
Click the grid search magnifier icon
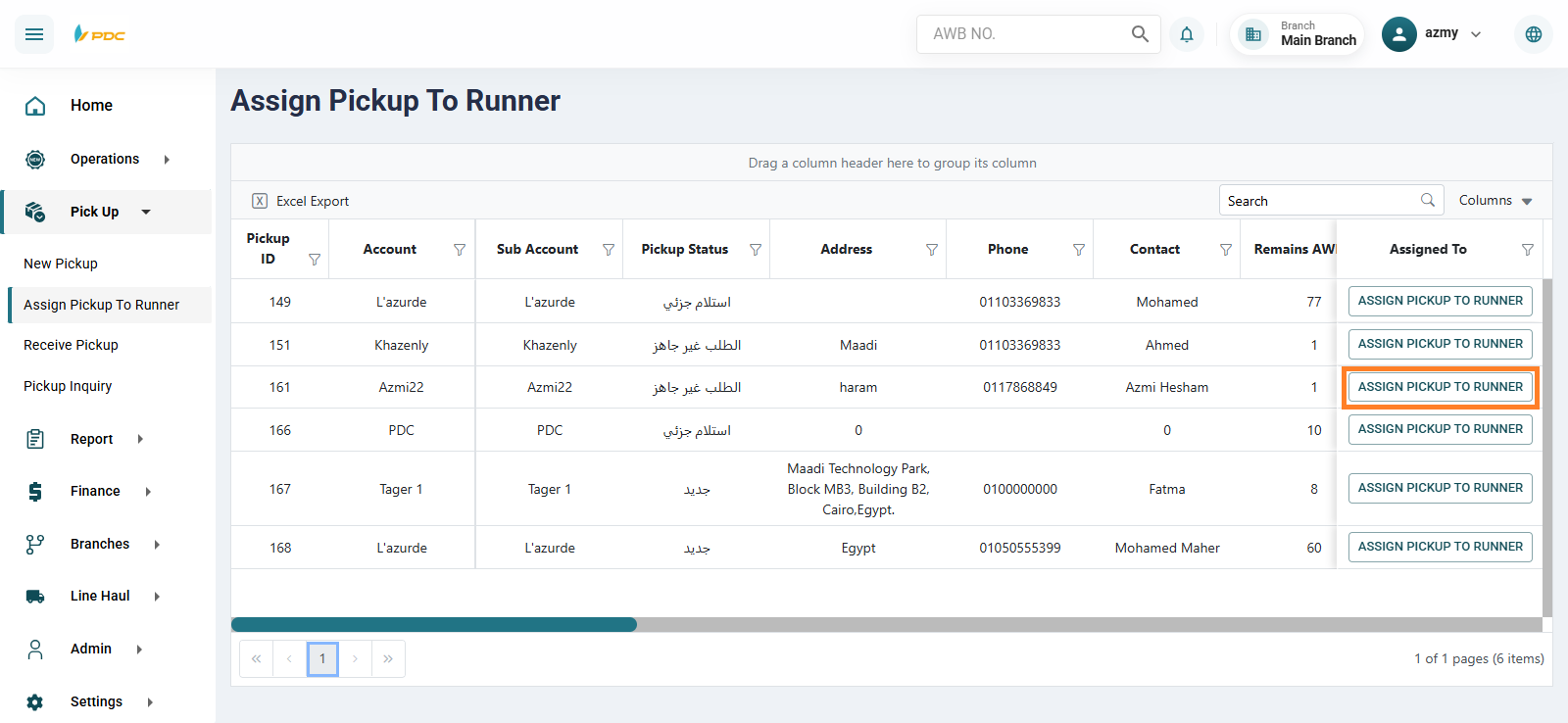1428,200
